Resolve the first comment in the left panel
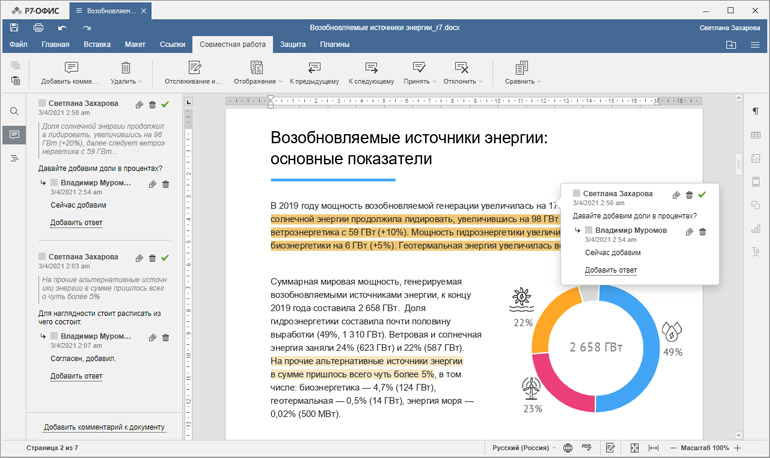770x458 pixels. pyautogui.click(x=166, y=104)
